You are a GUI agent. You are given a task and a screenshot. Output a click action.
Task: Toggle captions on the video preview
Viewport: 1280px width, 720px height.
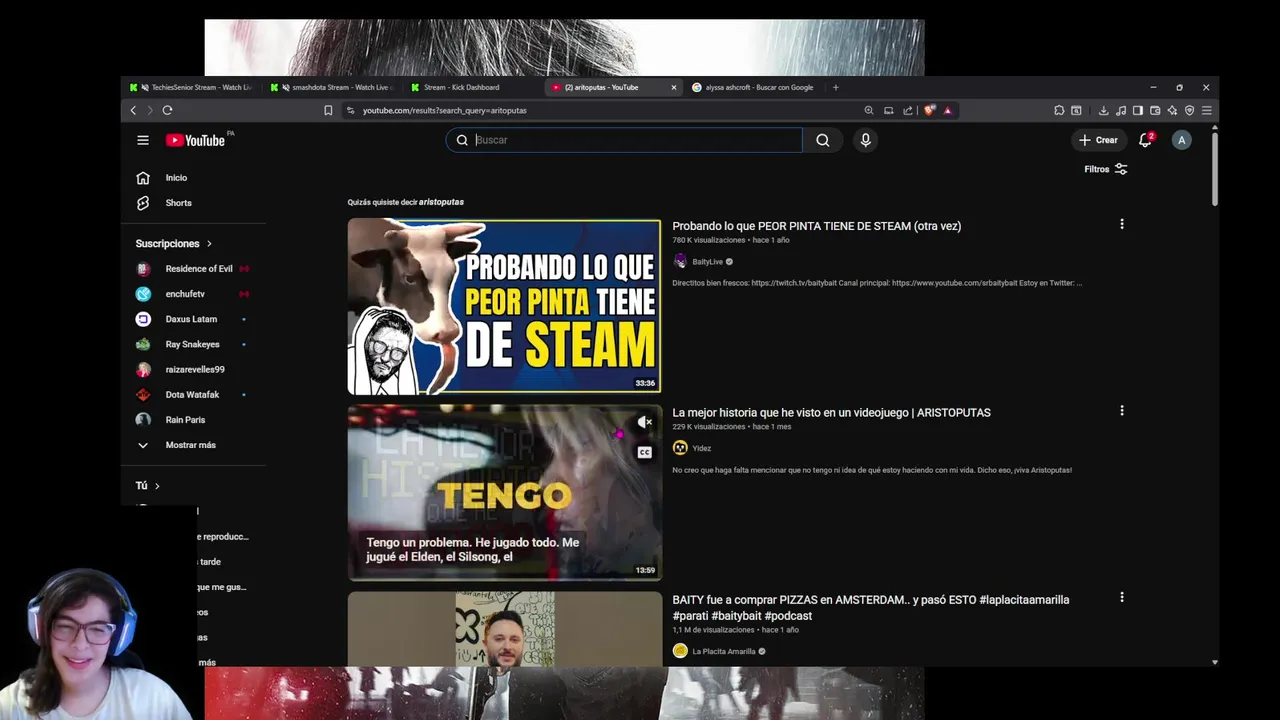click(645, 452)
